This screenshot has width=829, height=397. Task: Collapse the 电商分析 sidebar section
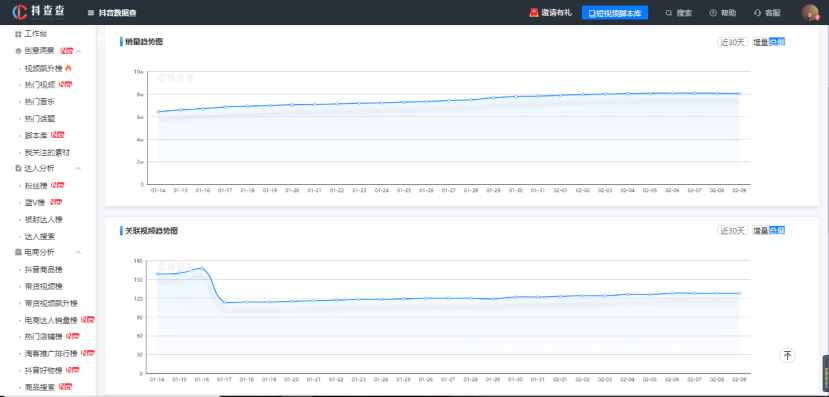[x=78, y=252]
